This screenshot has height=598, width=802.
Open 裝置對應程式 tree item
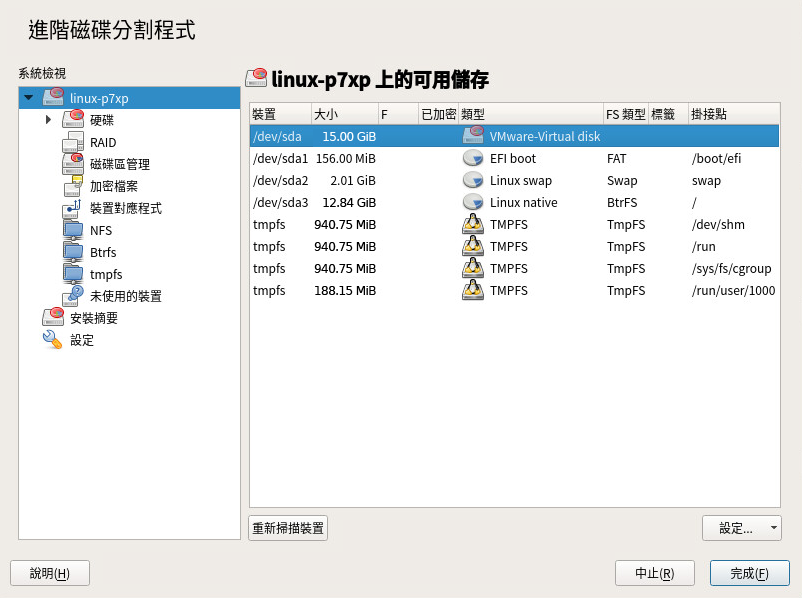click(126, 208)
